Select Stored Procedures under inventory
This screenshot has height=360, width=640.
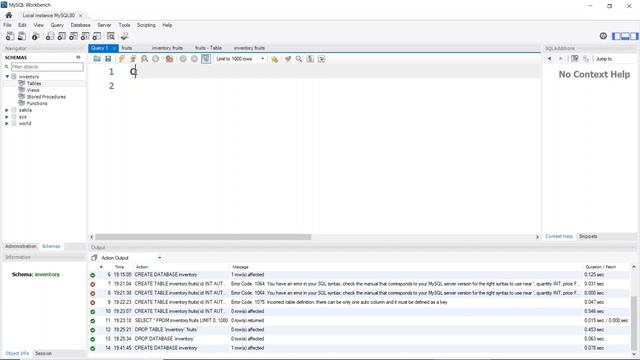pyautogui.click(x=46, y=97)
